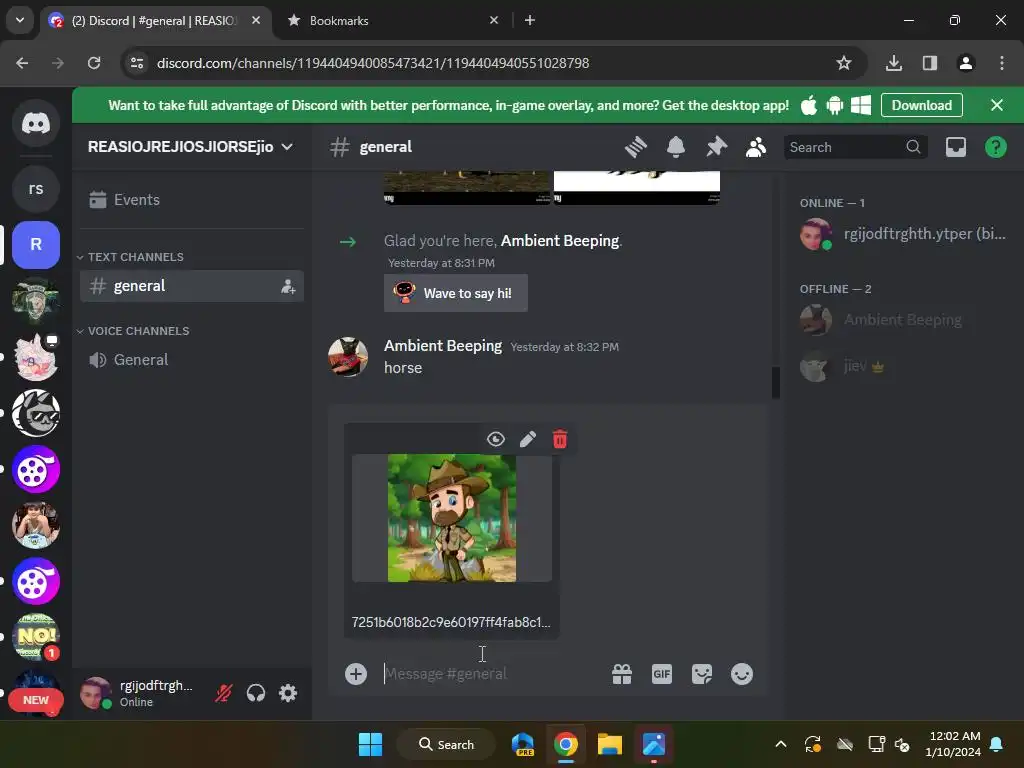1024x768 pixels.
Task: Open Discord Help question mark icon
Action: click(995, 147)
